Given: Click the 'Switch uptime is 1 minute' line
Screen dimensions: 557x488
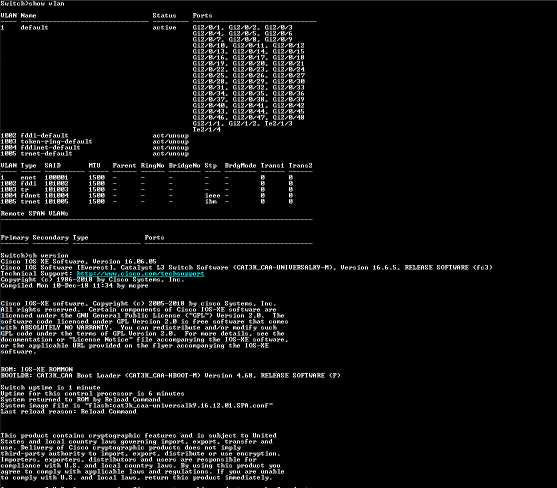Looking at the screenshot, I should point(50,387).
